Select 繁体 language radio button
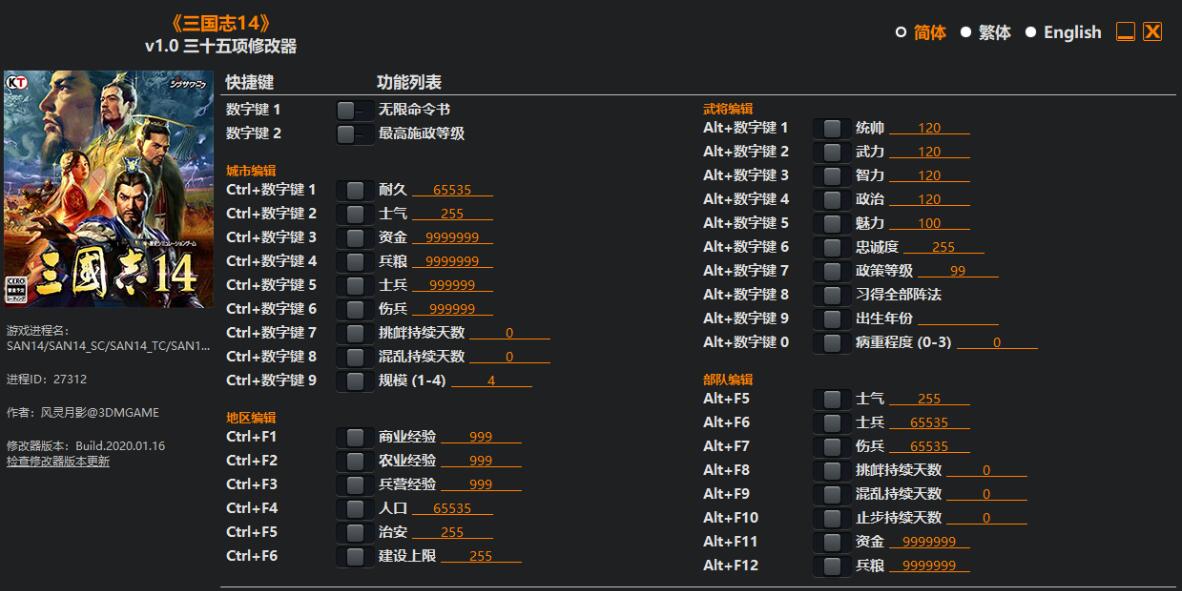 966,33
